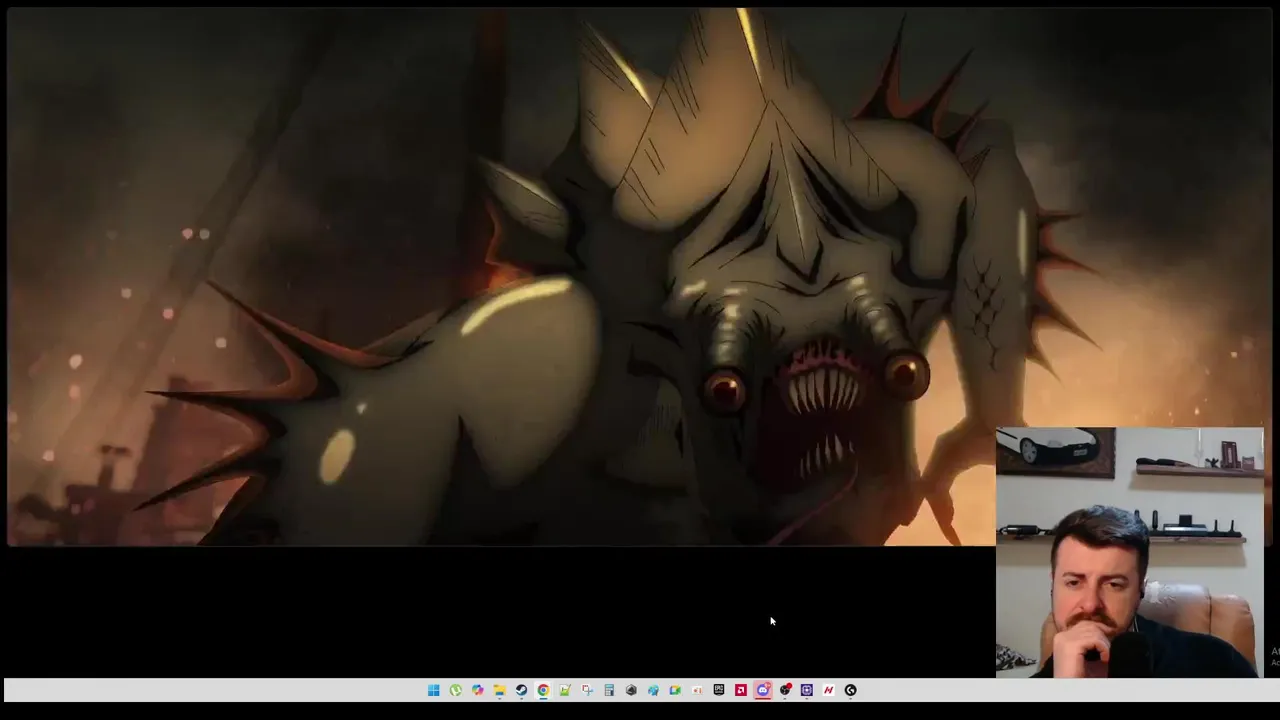1280x720 pixels.
Task: Open the Windows Start menu
Action: point(434,690)
